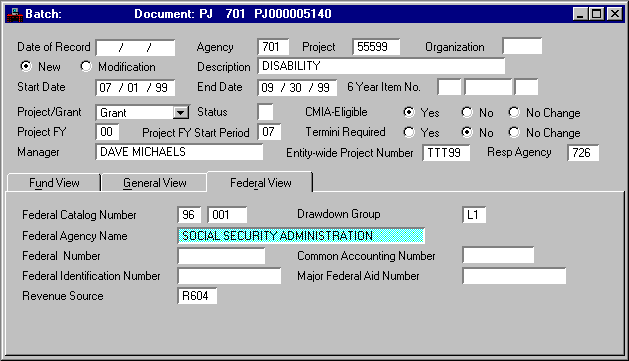Click the Agency field showing 701
629x361 pixels.
(x=273, y=47)
